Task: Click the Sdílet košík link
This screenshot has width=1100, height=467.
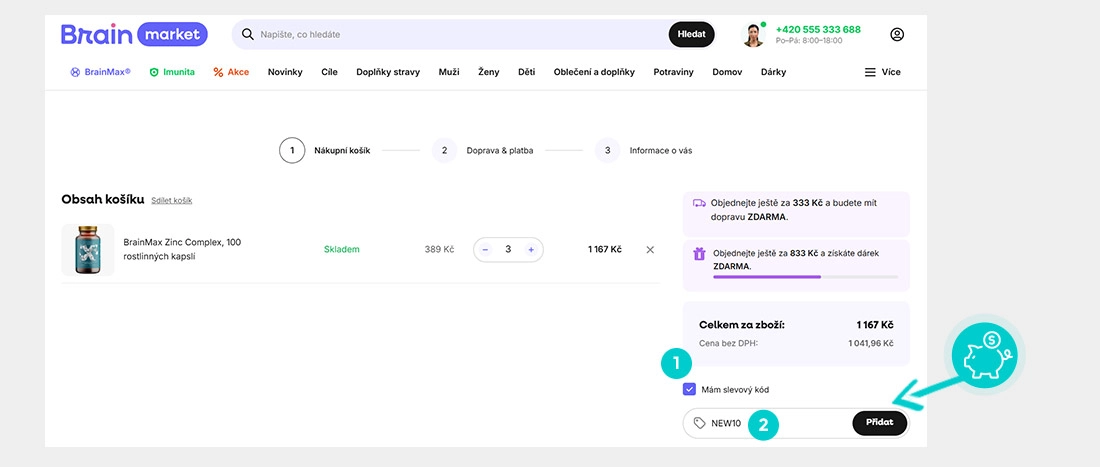Action: [172, 201]
